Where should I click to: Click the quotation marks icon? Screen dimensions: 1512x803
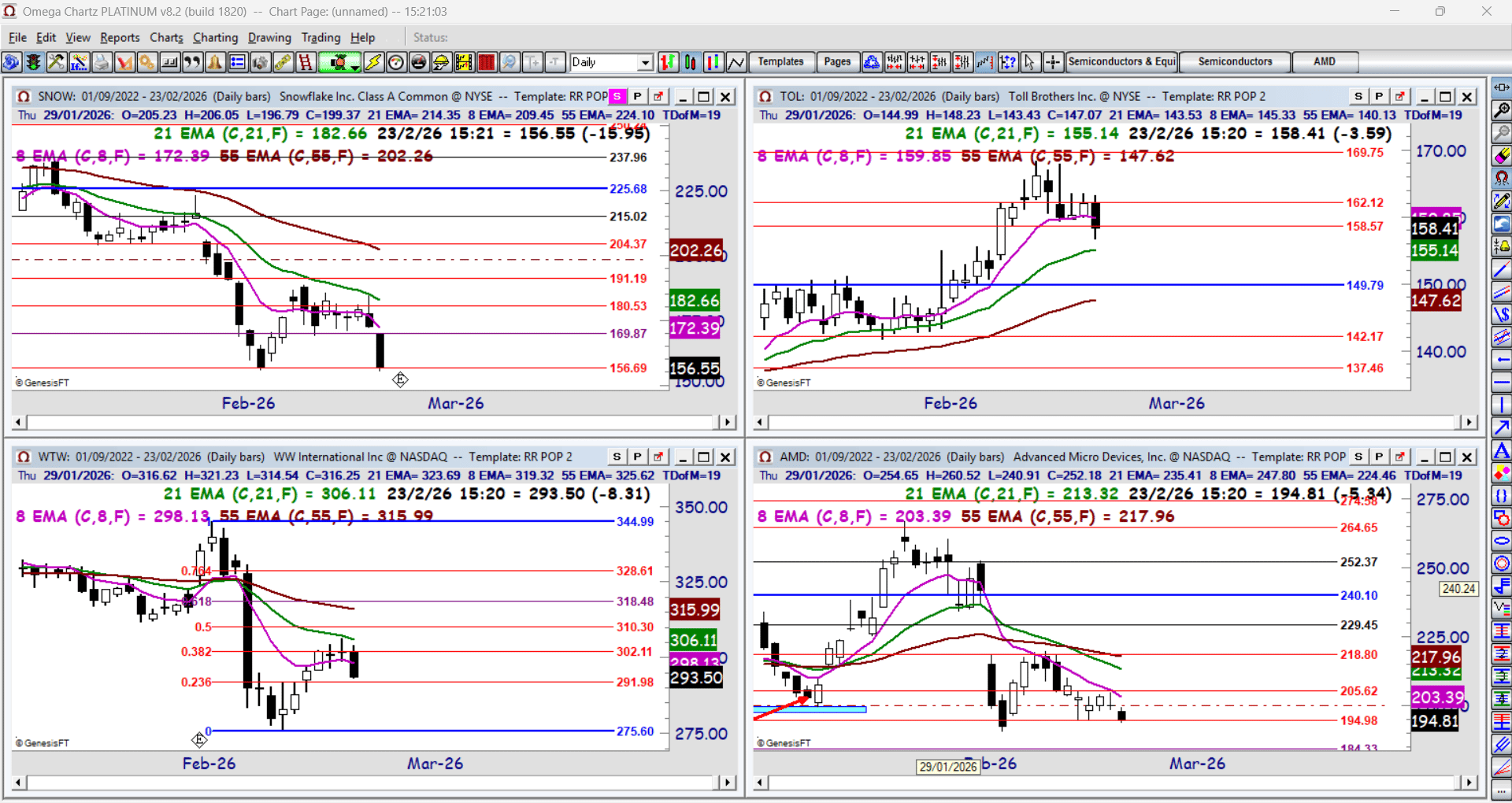(191, 62)
